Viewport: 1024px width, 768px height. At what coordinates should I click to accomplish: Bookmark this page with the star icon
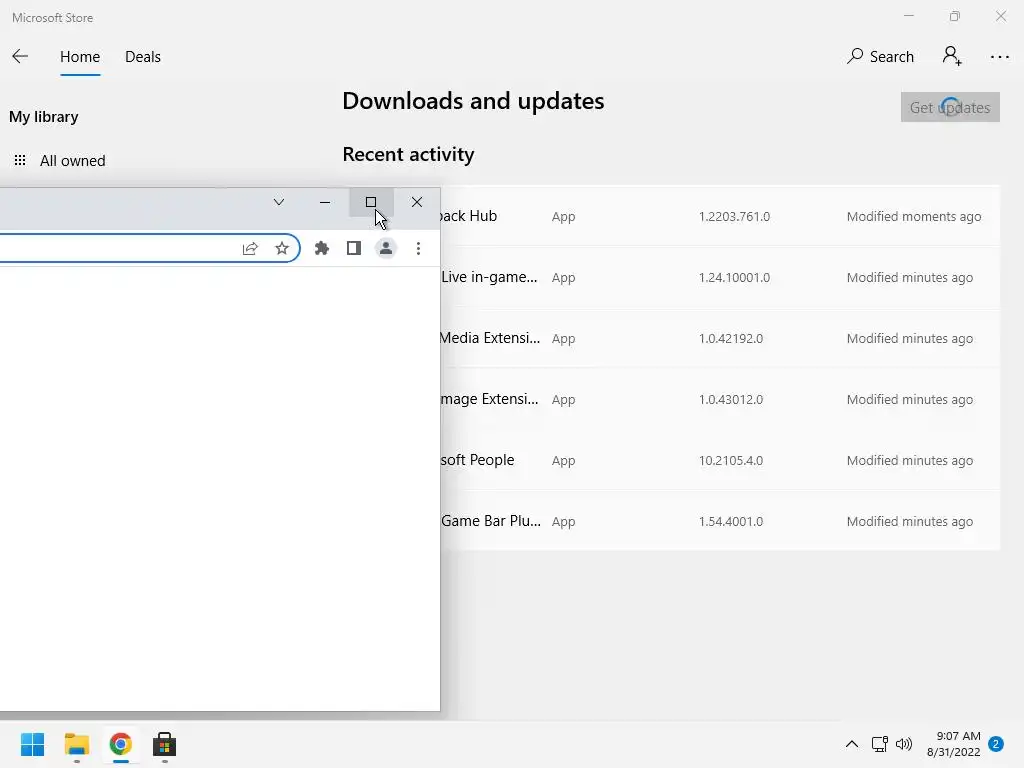coord(281,248)
